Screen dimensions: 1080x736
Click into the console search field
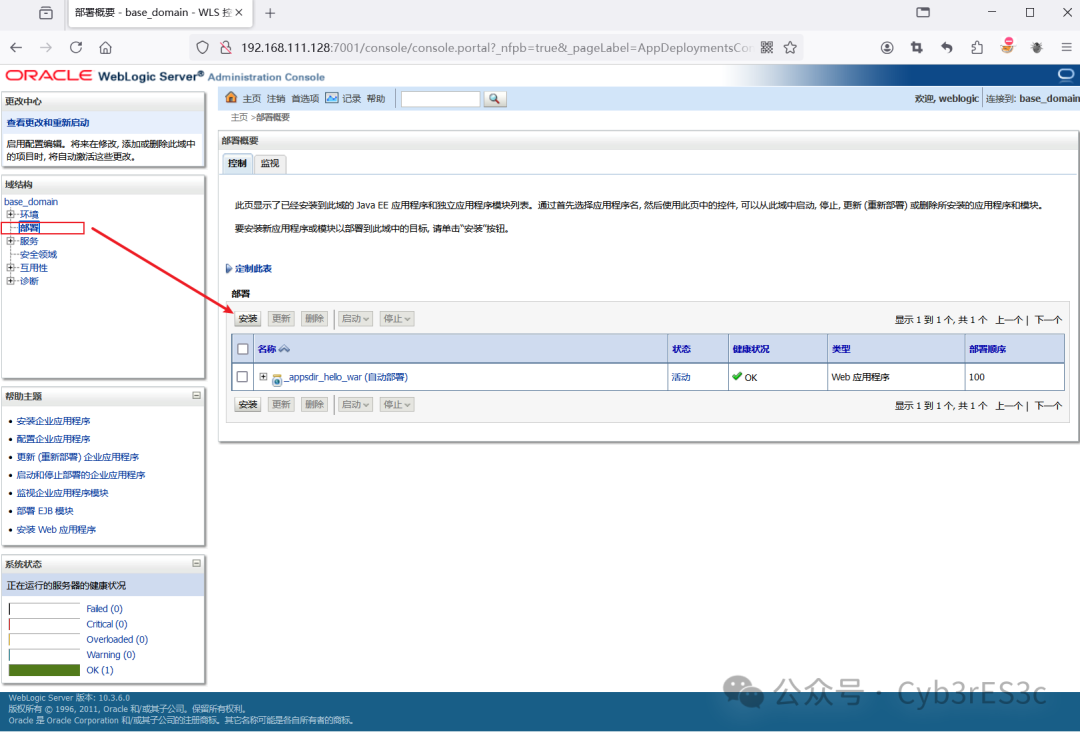point(440,99)
